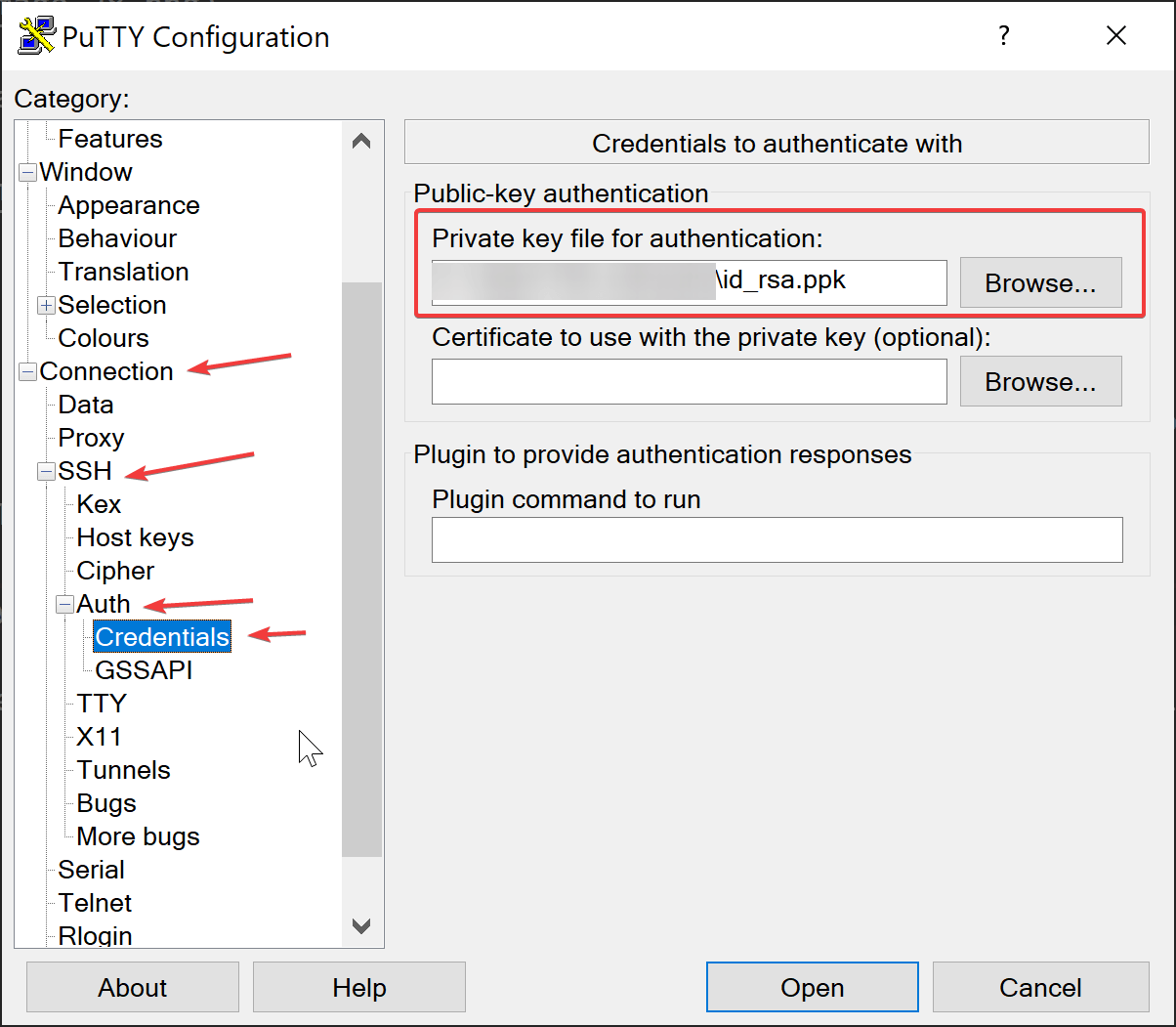Click Open to start the session
The height and width of the screenshot is (1027, 1176).
(x=812, y=988)
